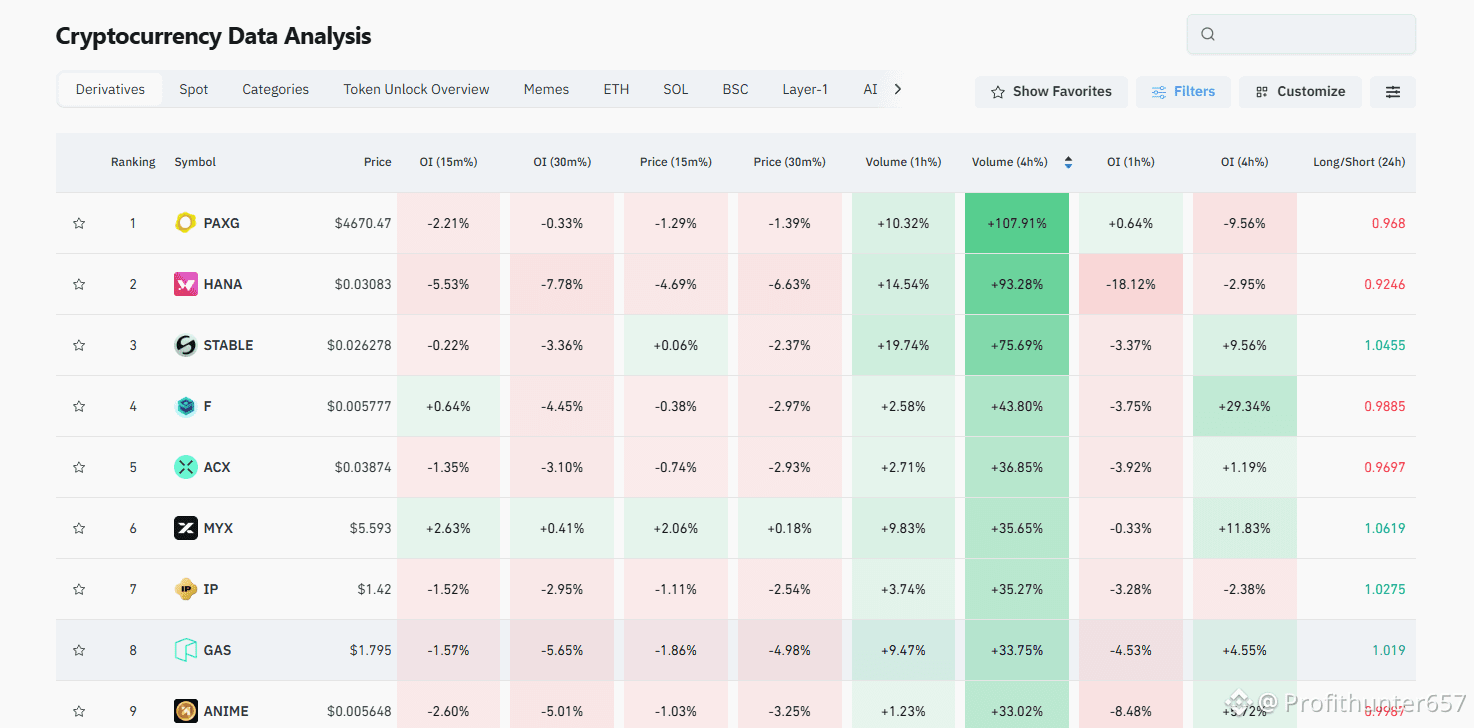
Task: Click the GAS coin icon
Action: (x=185, y=650)
